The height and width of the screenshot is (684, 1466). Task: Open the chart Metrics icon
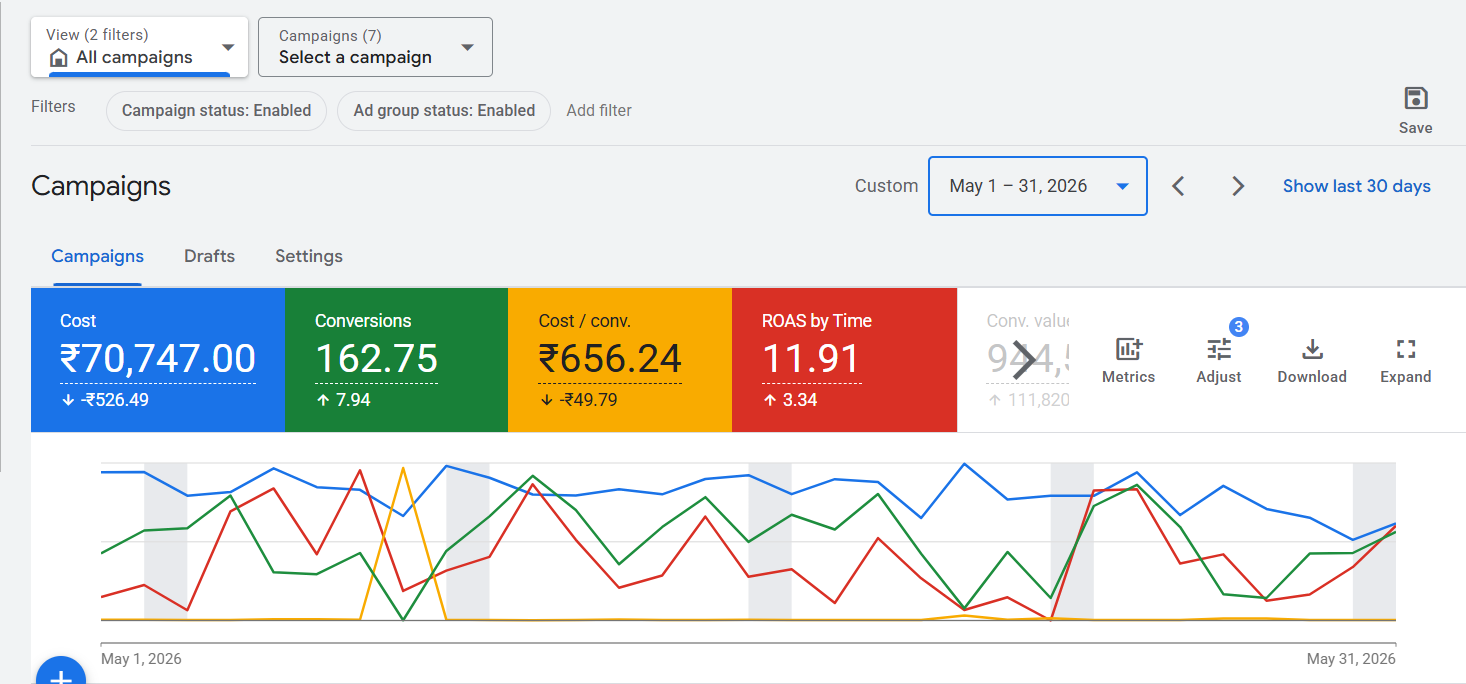pyautogui.click(x=1128, y=361)
